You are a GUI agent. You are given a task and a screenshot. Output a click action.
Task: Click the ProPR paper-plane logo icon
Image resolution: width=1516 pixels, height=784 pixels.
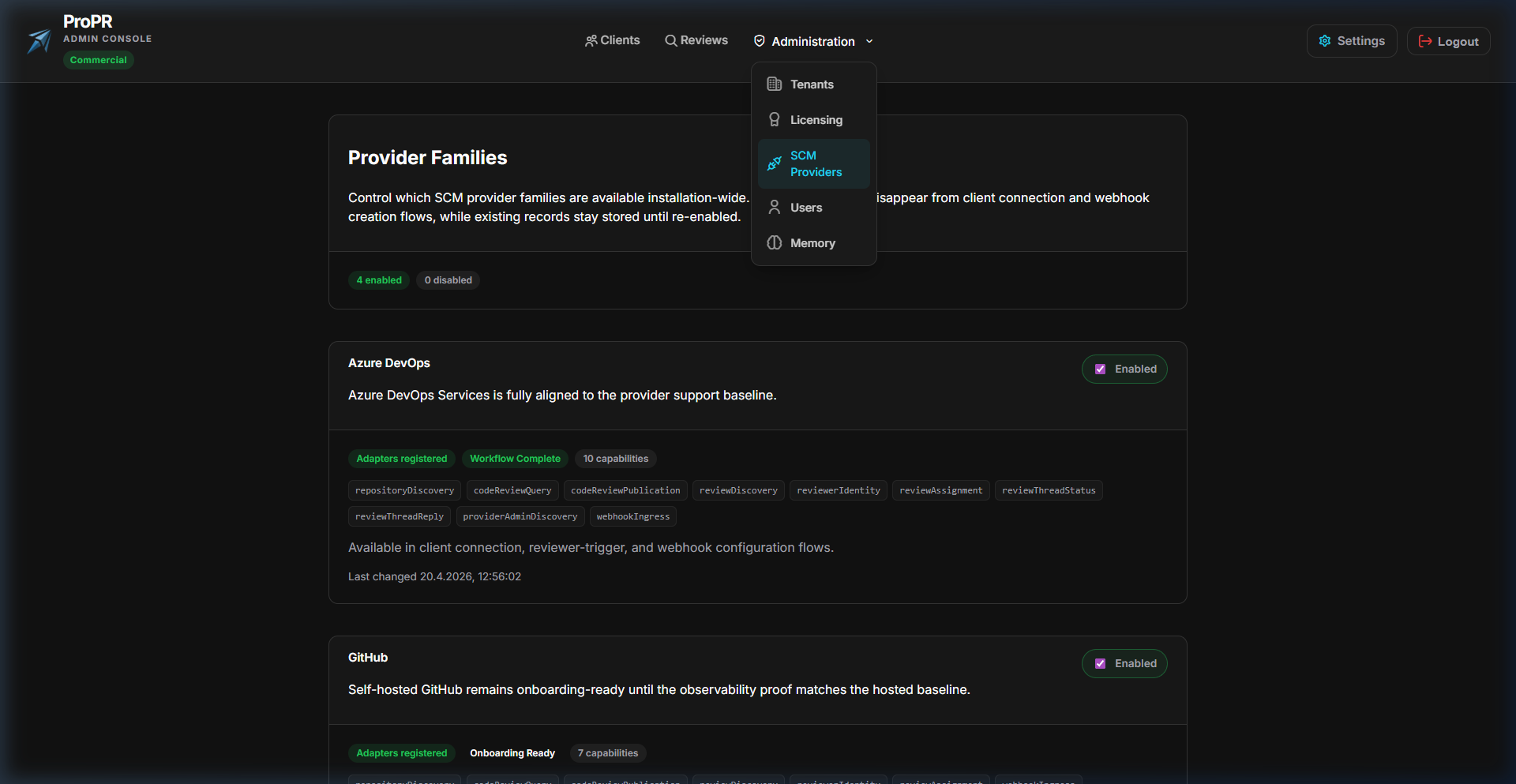point(39,41)
